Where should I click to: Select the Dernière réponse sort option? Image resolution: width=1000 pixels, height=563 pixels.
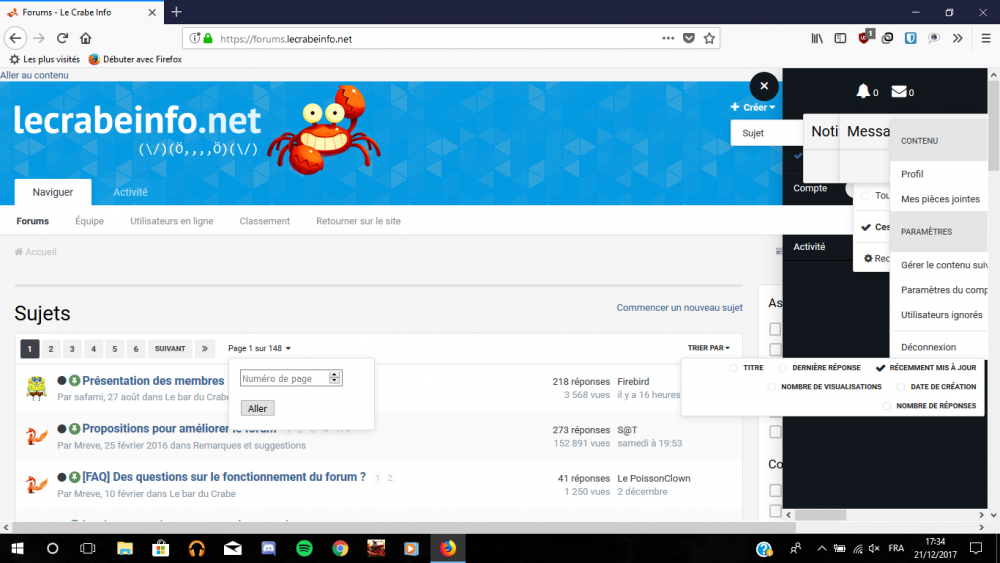pos(820,368)
